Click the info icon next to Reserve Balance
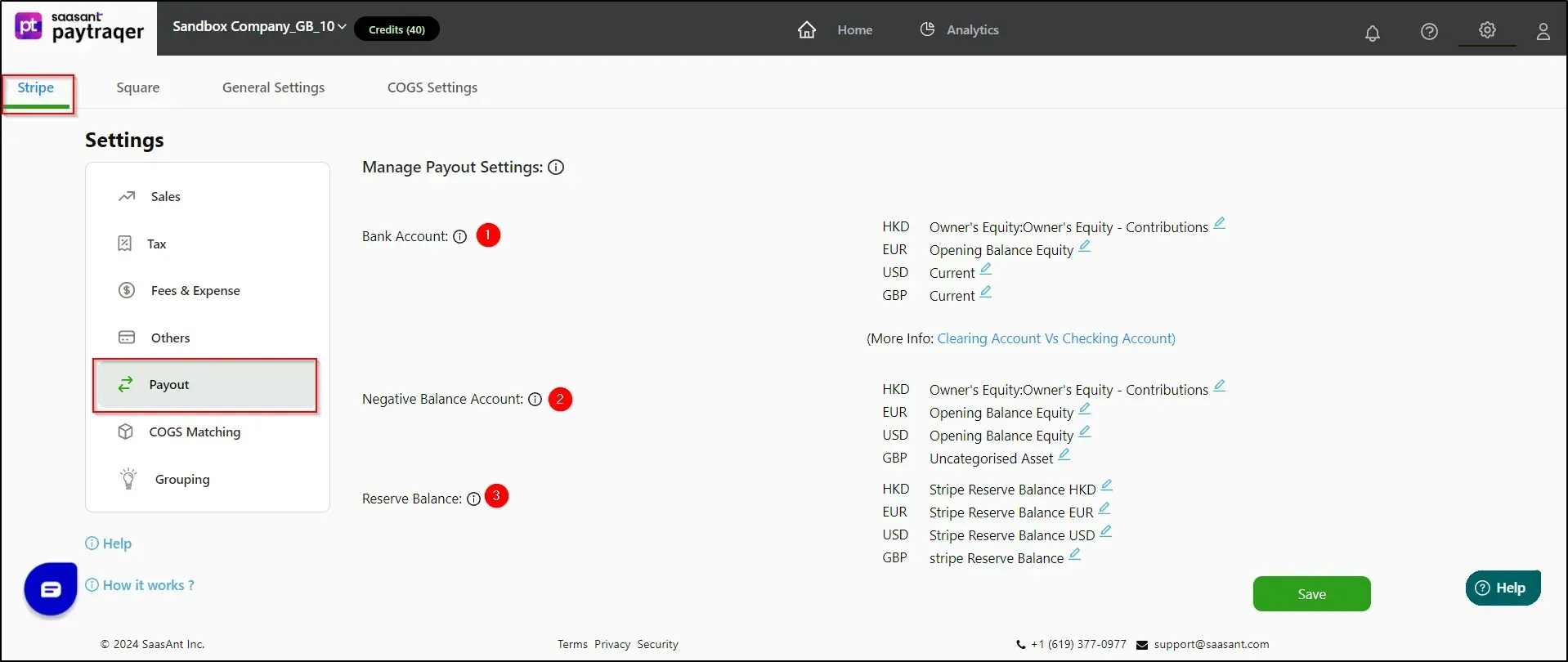 (473, 499)
